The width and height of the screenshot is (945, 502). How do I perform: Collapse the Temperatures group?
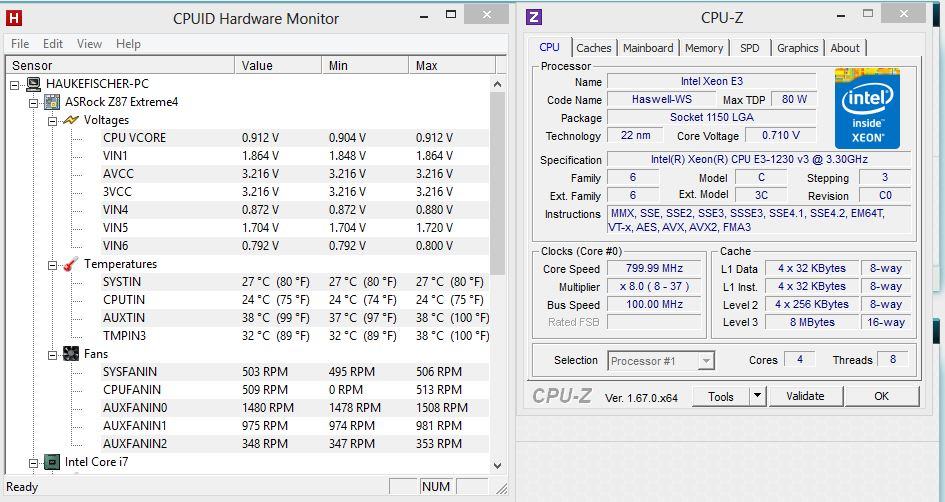[x=52, y=265]
